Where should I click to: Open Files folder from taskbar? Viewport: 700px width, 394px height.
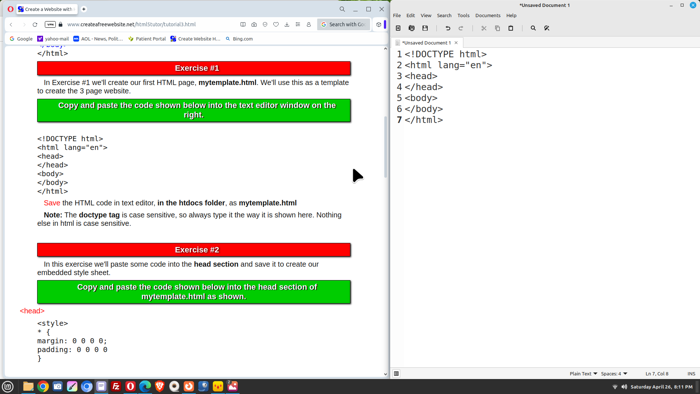tap(28, 386)
